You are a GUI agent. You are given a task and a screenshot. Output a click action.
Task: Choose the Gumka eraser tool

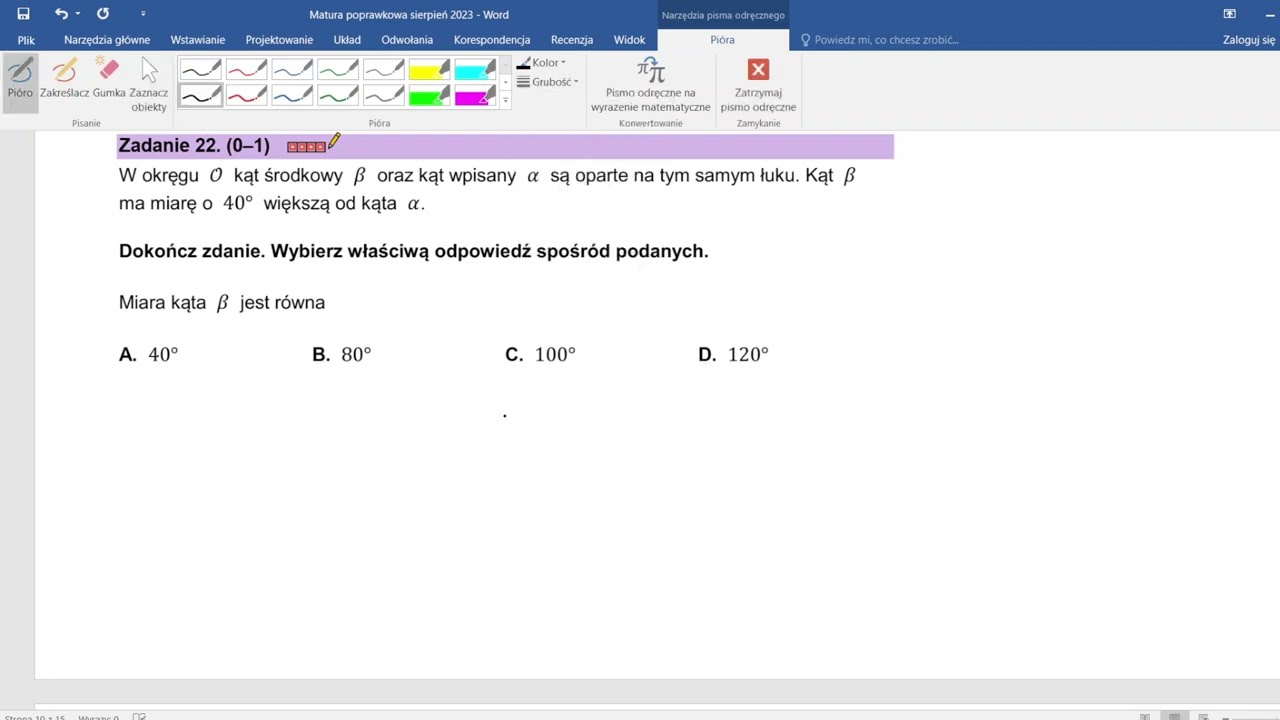(109, 79)
